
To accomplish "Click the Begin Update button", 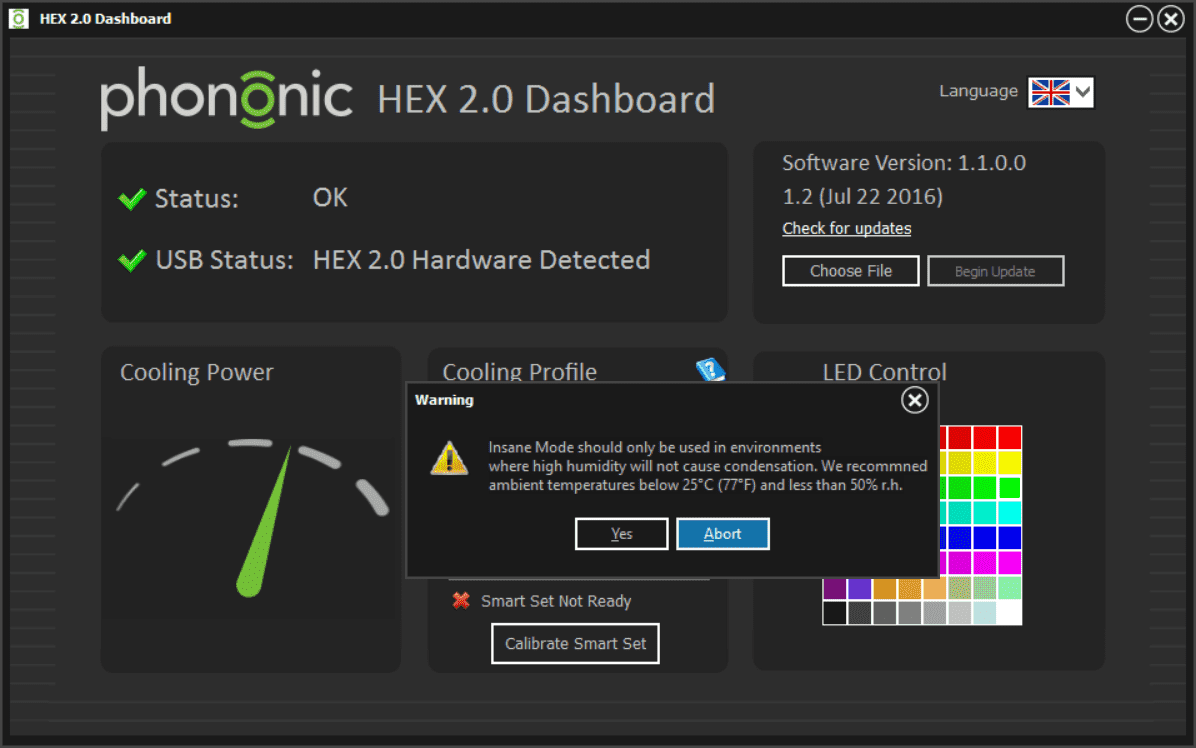I will pyautogui.click(x=995, y=271).
